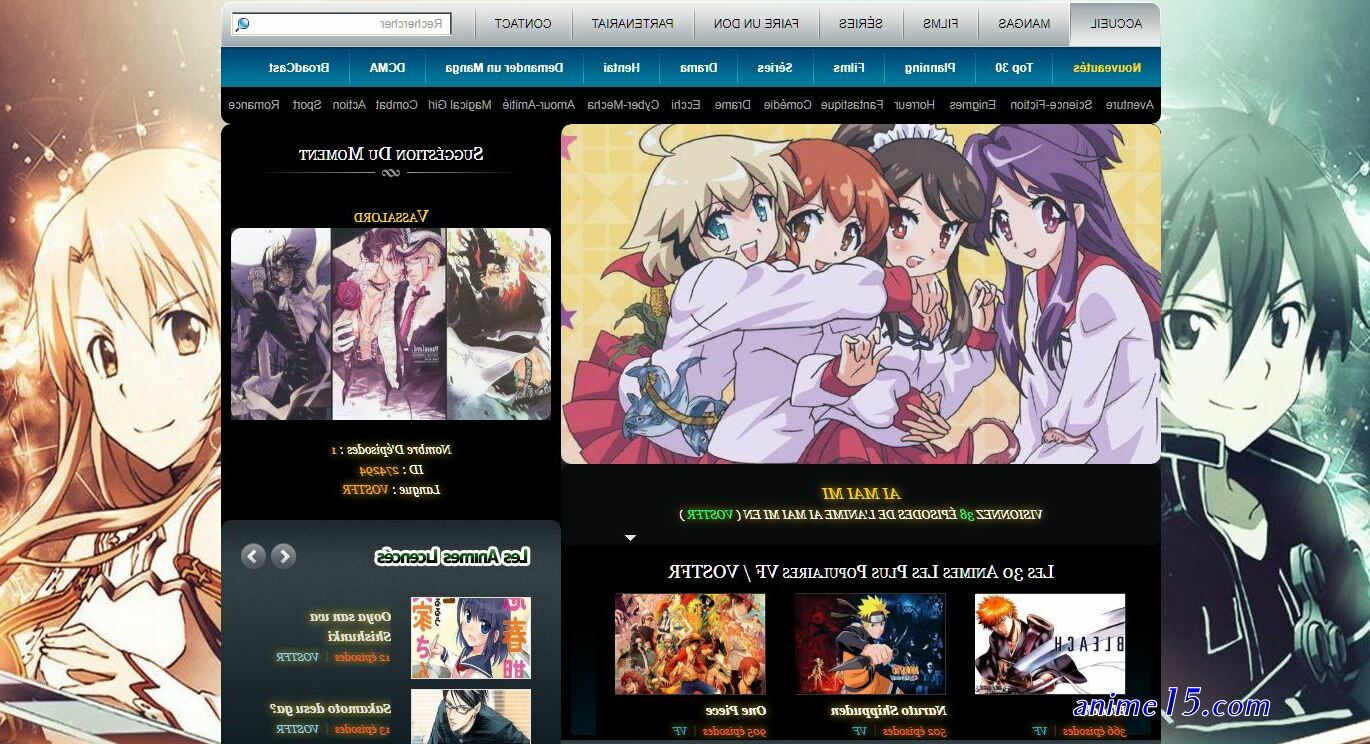Open the Bleach thumbnail
Screen dimensions: 1370x744
click(1050, 644)
